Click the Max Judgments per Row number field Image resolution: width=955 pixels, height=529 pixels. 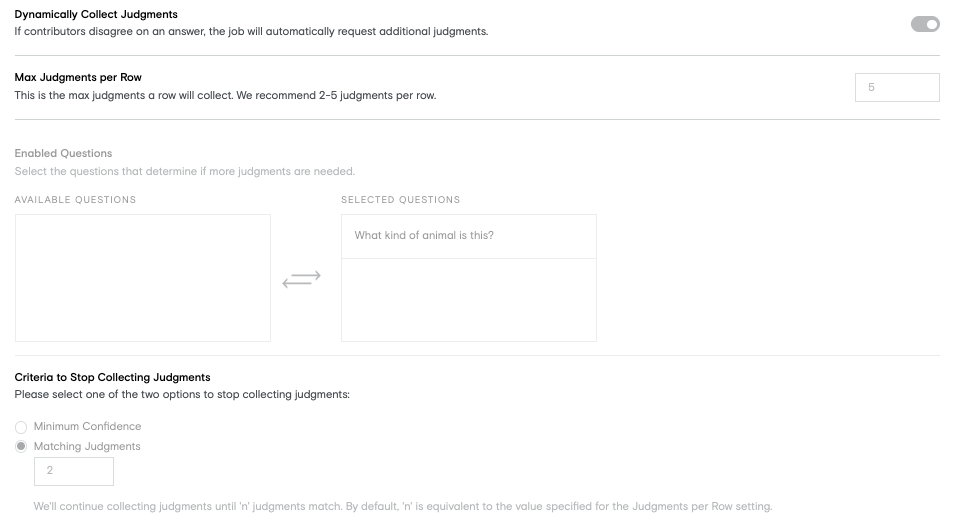(897, 88)
